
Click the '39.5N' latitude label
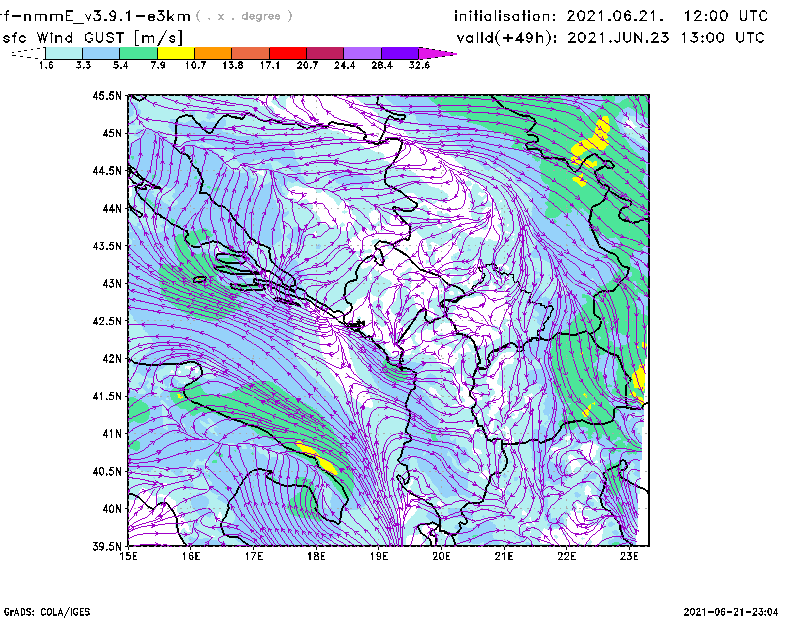(107, 547)
